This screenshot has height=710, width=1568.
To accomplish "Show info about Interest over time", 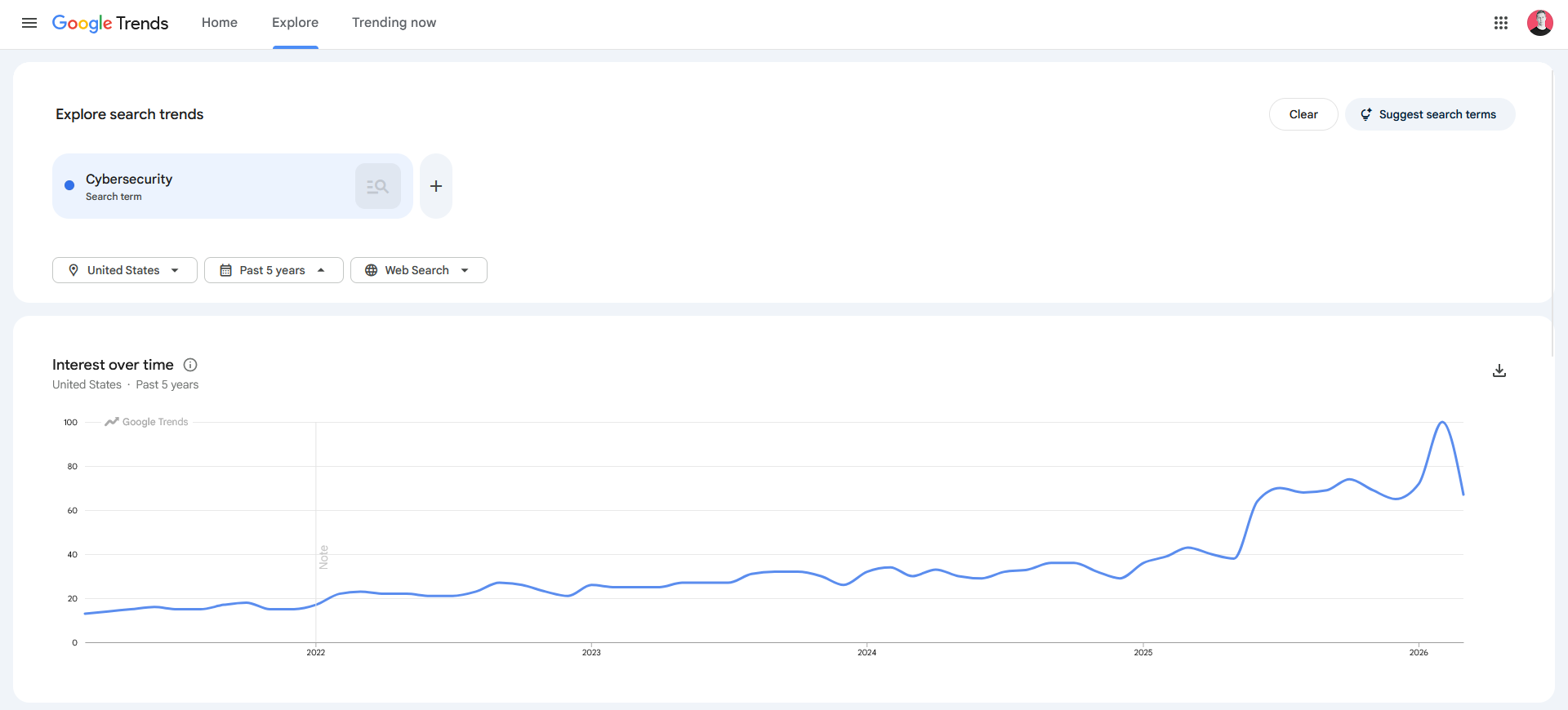I will [190, 365].
